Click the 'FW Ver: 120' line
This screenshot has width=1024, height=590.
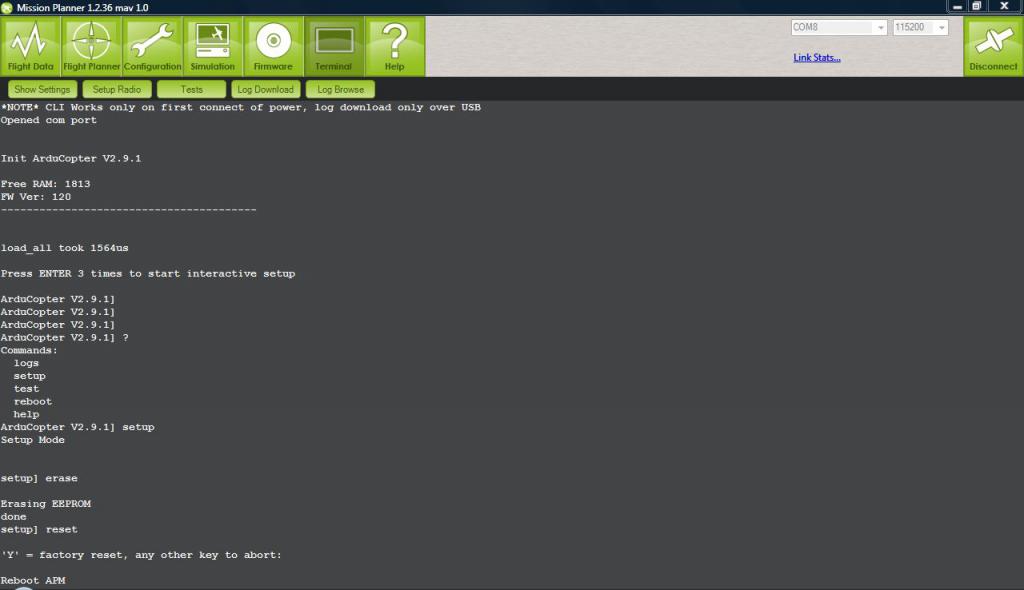click(x=36, y=197)
